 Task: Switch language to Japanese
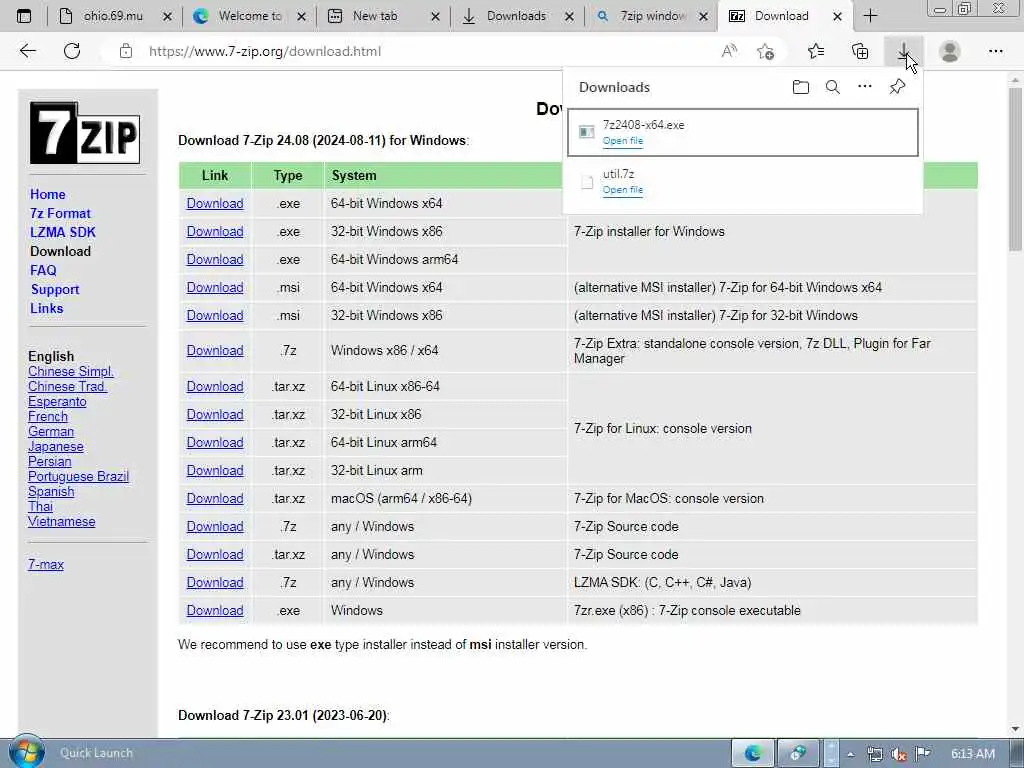56,446
